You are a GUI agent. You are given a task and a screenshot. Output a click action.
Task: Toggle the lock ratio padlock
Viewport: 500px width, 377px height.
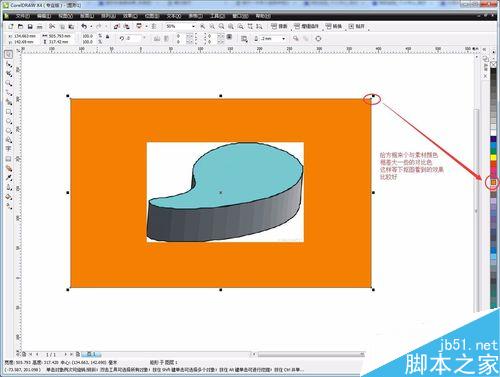pyautogui.click(x=107, y=36)
